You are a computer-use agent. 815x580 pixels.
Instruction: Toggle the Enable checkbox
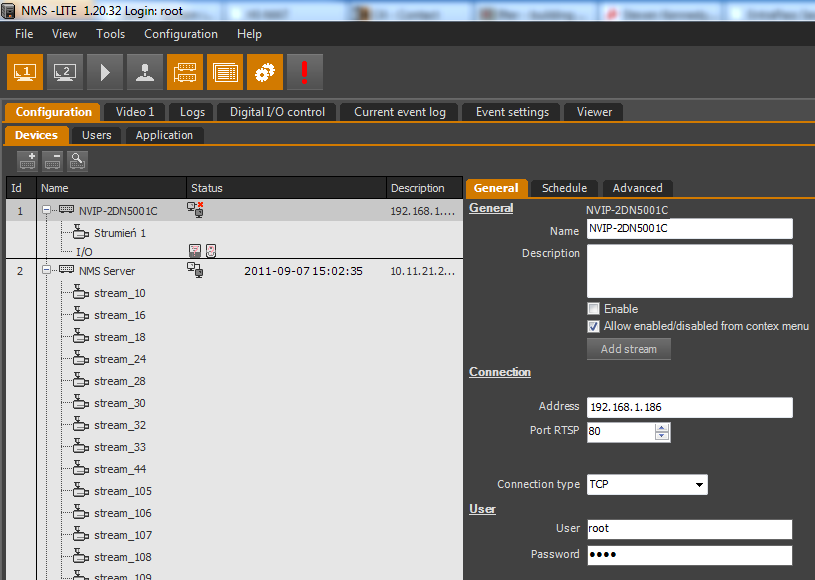[593, 309]
